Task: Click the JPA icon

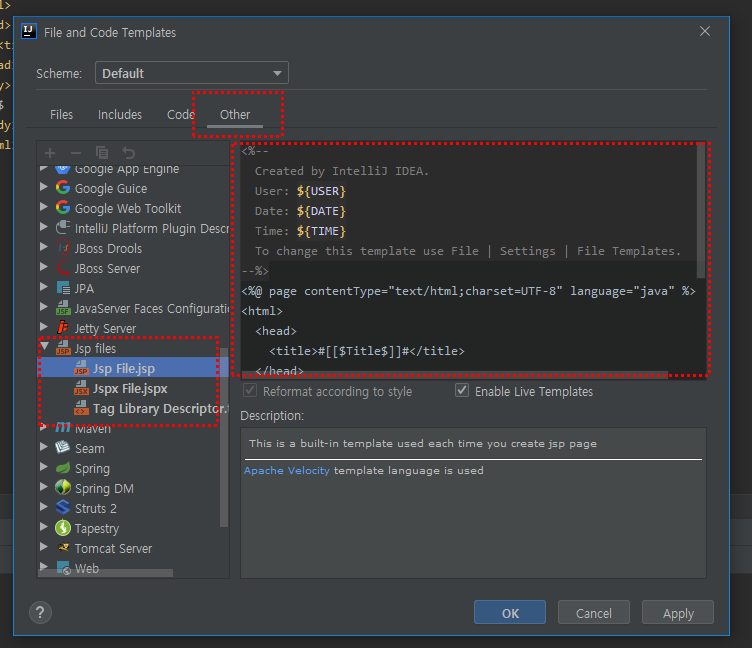Action: 63,288
